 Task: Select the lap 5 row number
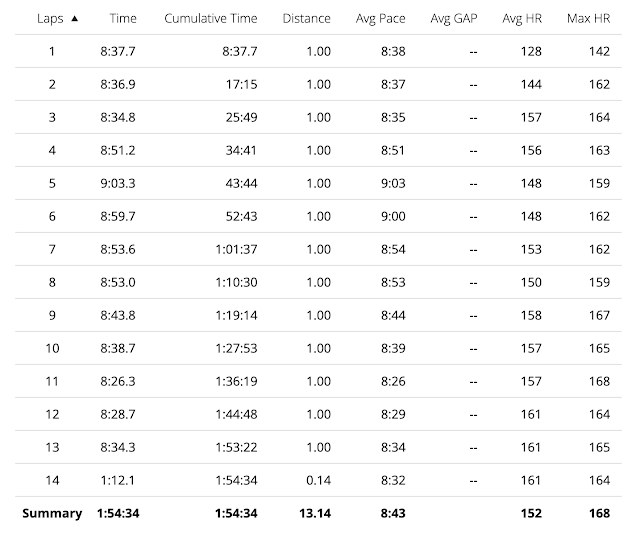click(x=52, y=183)
